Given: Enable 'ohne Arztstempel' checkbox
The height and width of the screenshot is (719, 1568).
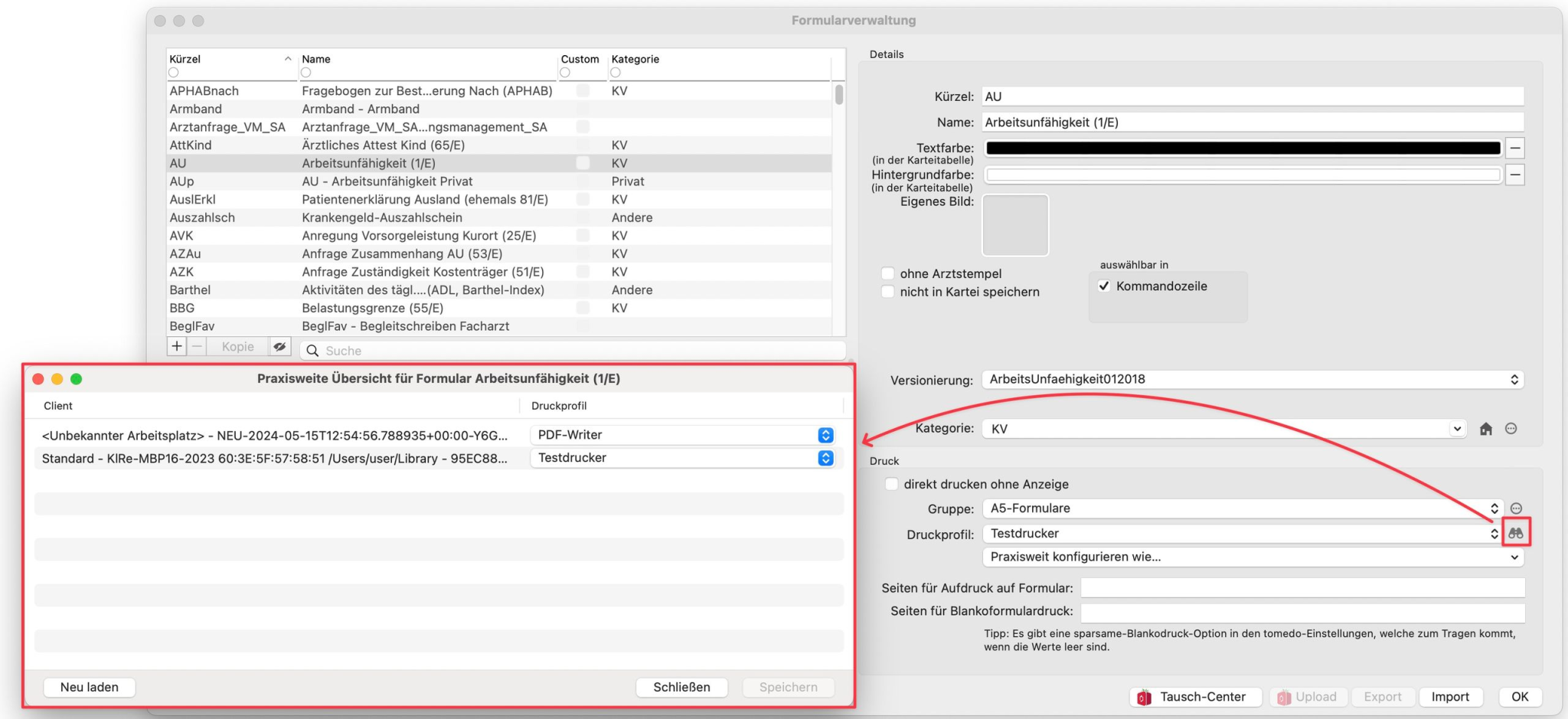Looking at the screenshot, I should point(888,273).
